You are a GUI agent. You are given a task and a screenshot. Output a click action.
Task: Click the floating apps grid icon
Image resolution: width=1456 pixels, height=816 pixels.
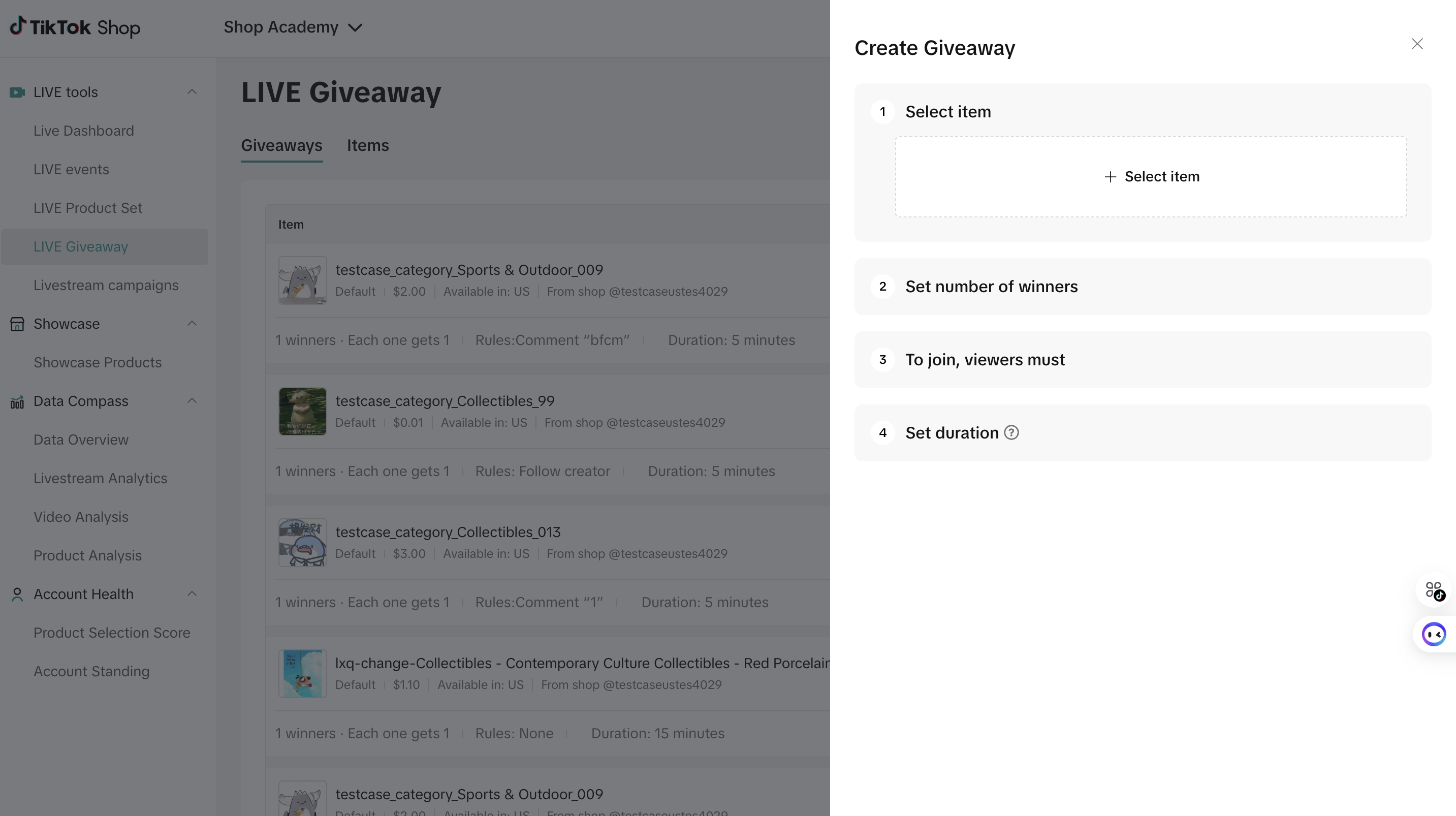1434,590
